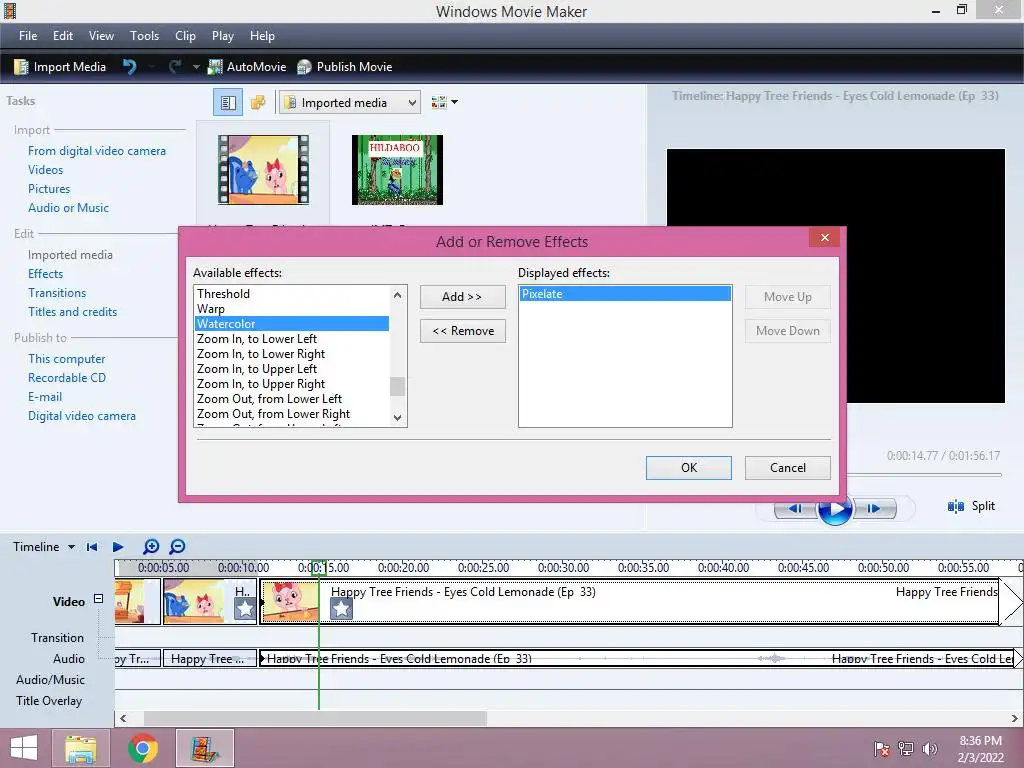Step to the next frame
Image resolution: width=1024 pixels, height=768 pixels.
[875, 509]
